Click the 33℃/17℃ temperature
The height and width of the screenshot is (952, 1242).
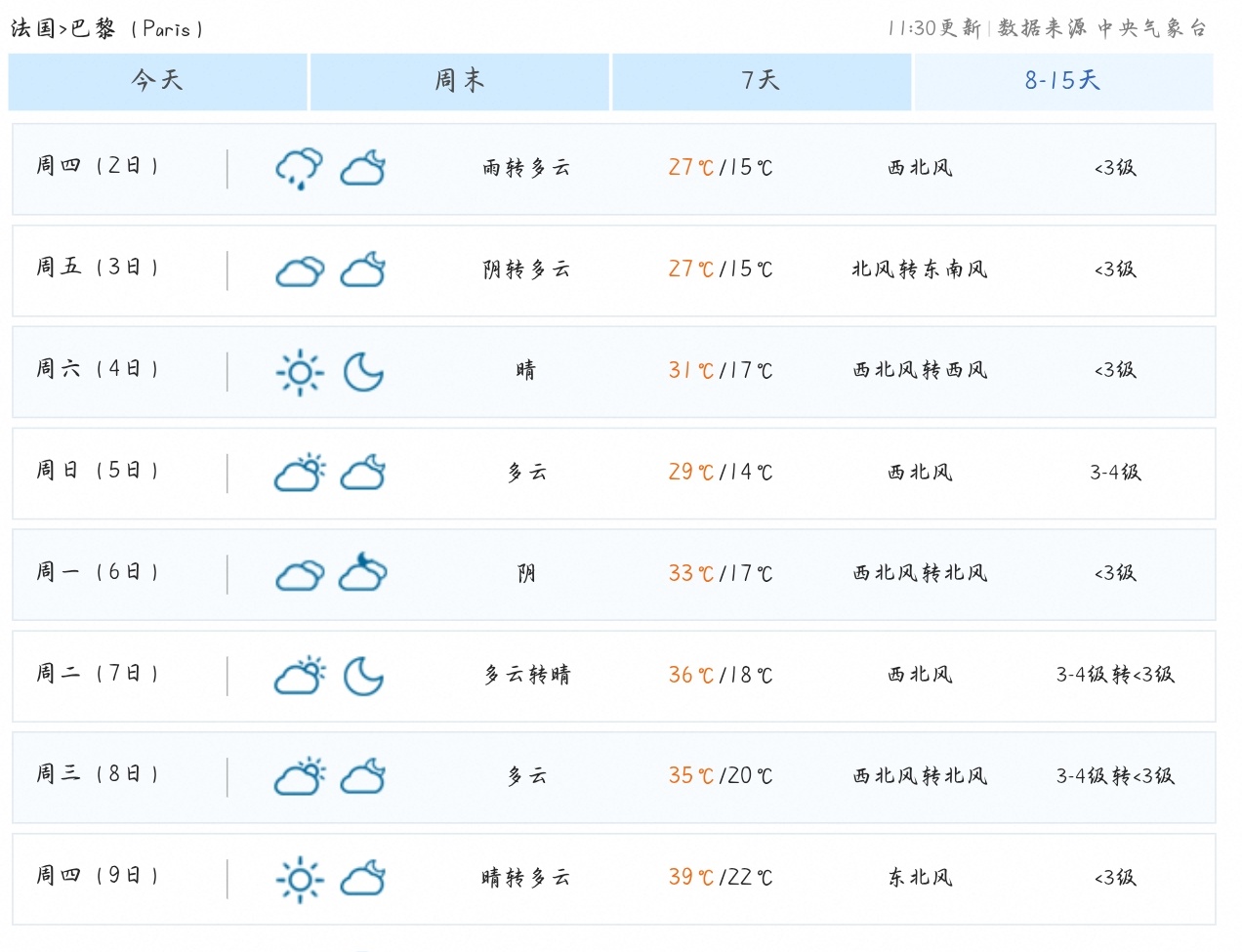pyautogui.click(x=721, y=574)
